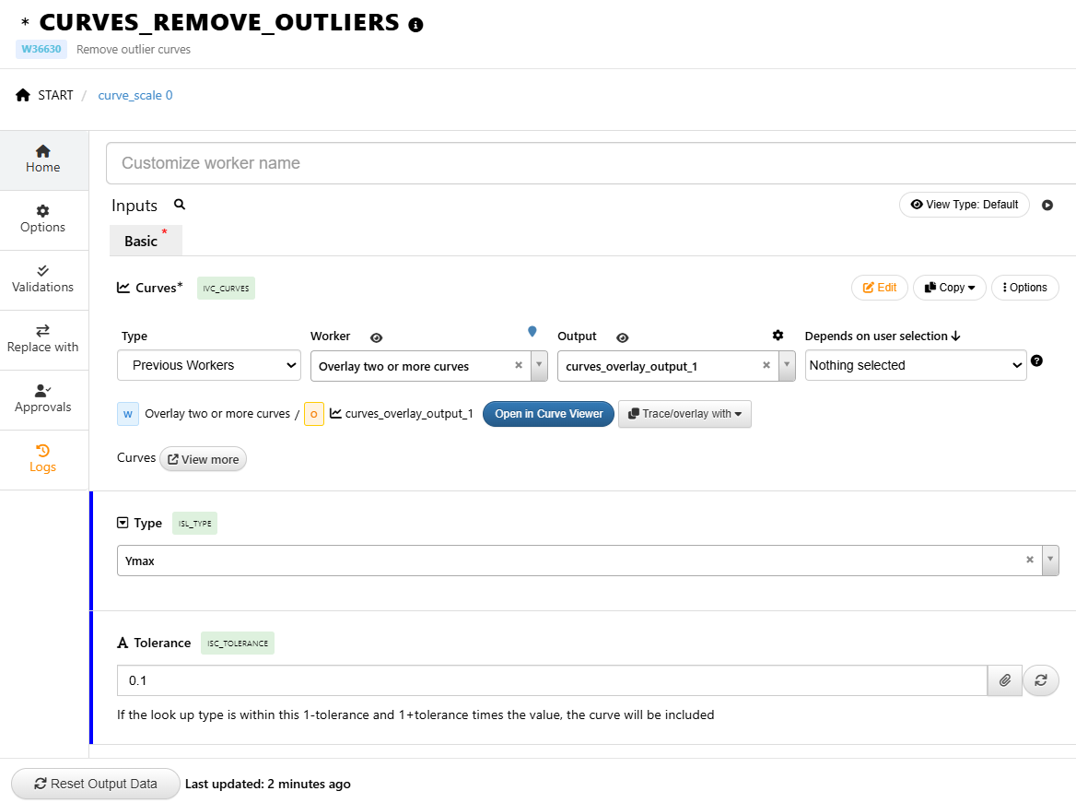Click the info icon beside CURVES_REMOVE_OUTLIERS title

pyautogui.click(x=416, y=25)
